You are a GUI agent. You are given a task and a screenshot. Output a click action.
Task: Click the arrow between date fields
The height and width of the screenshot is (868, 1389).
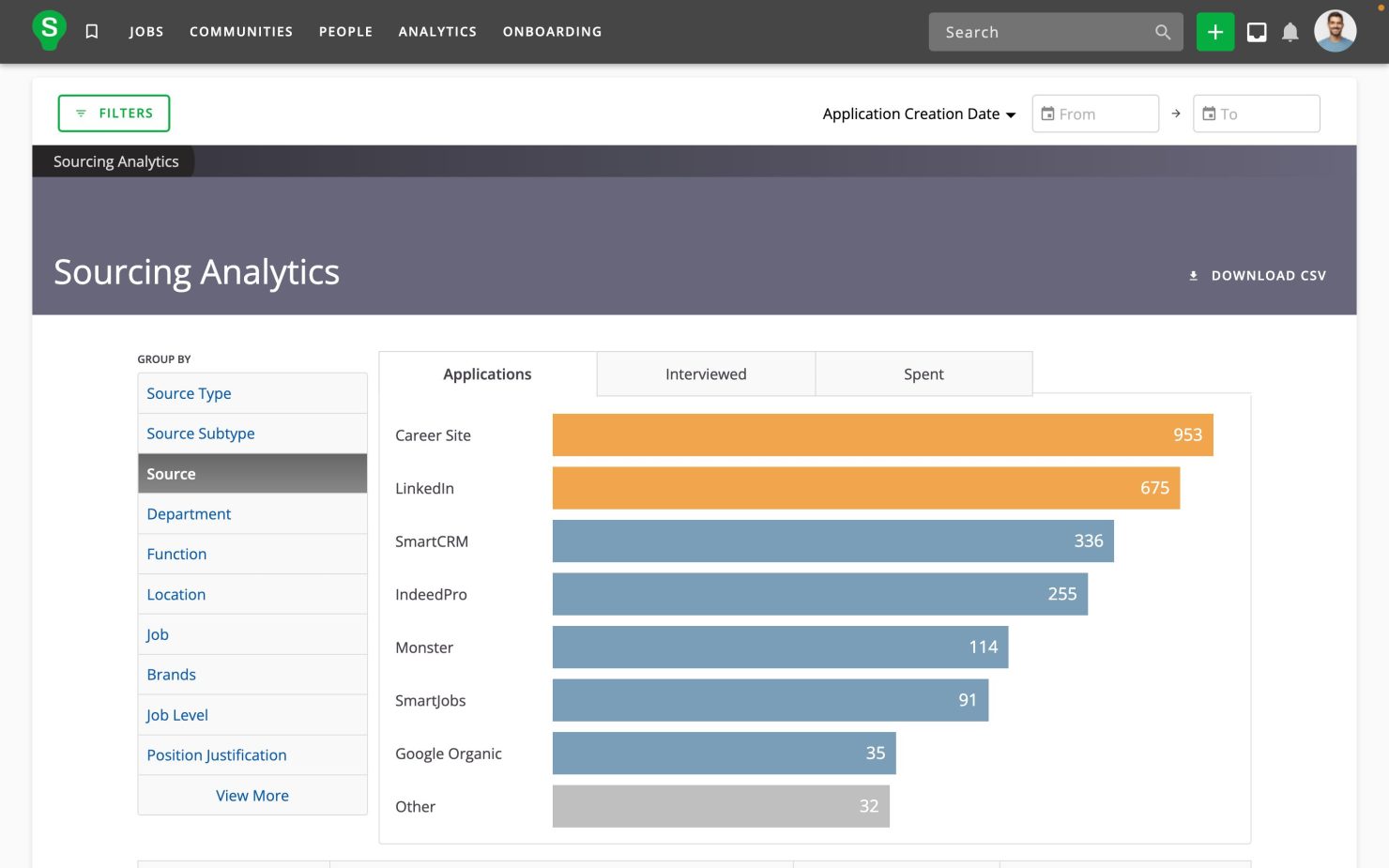point(1176,114)
